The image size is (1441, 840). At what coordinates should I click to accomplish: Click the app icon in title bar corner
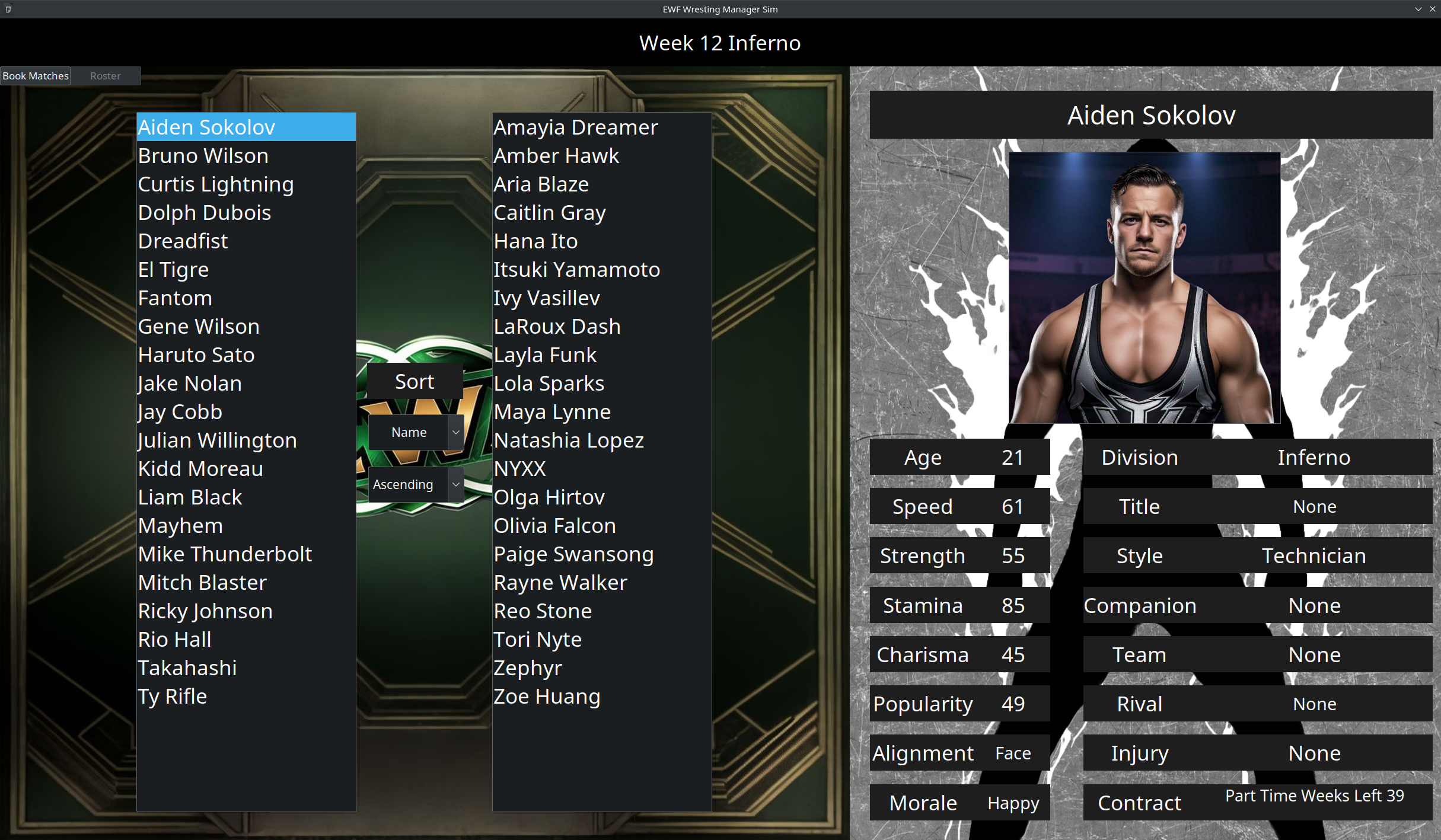click(x=8, y=9)
